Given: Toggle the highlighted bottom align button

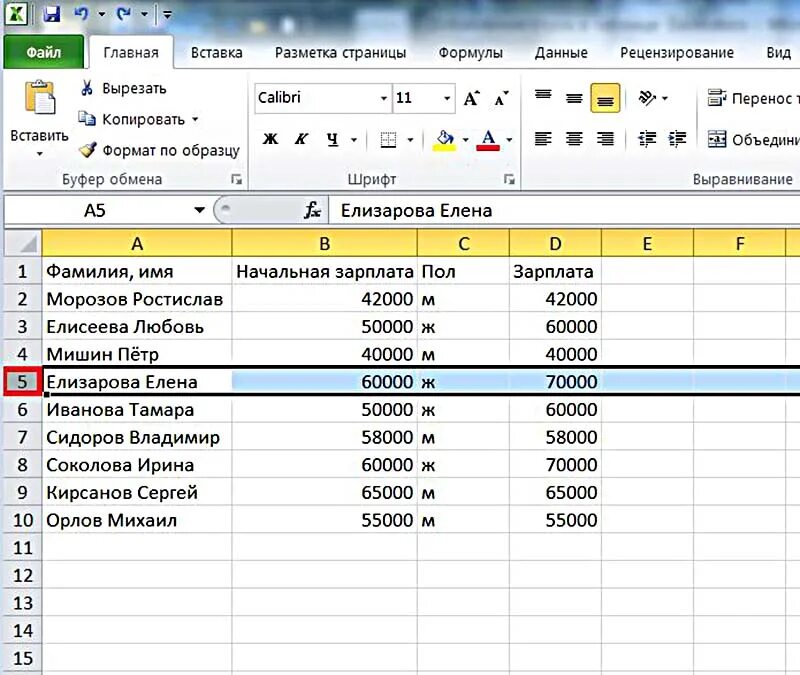Looking at the screenshot, I should [605, 97].
